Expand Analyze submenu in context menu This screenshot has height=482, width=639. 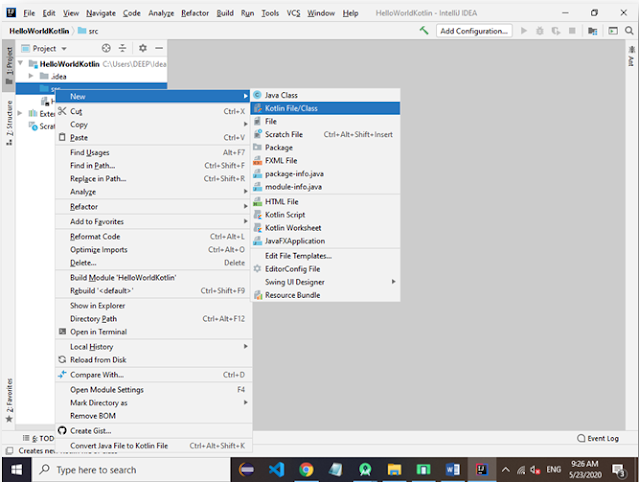pyautogui.click(x=153, y=191)
